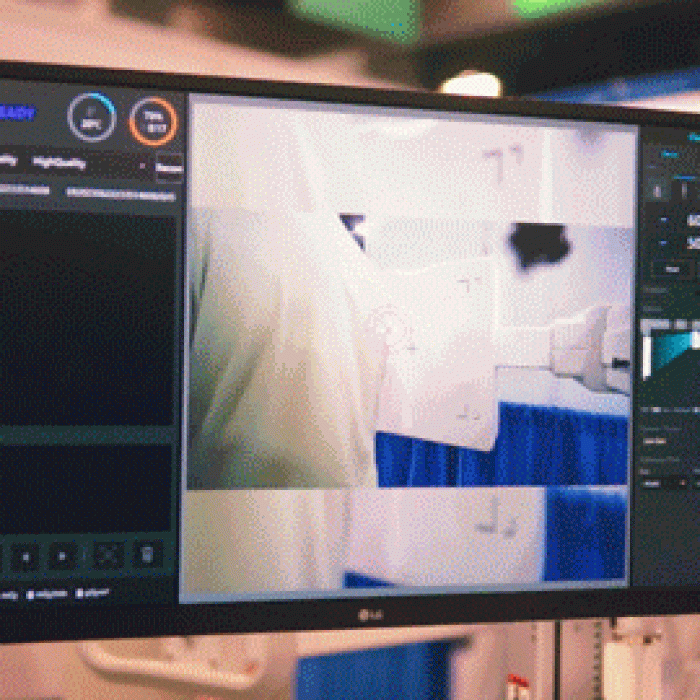Expand the lowest right-panel dropdown
The width and height of the screenshot is (700, 700).
coord(667,483)
